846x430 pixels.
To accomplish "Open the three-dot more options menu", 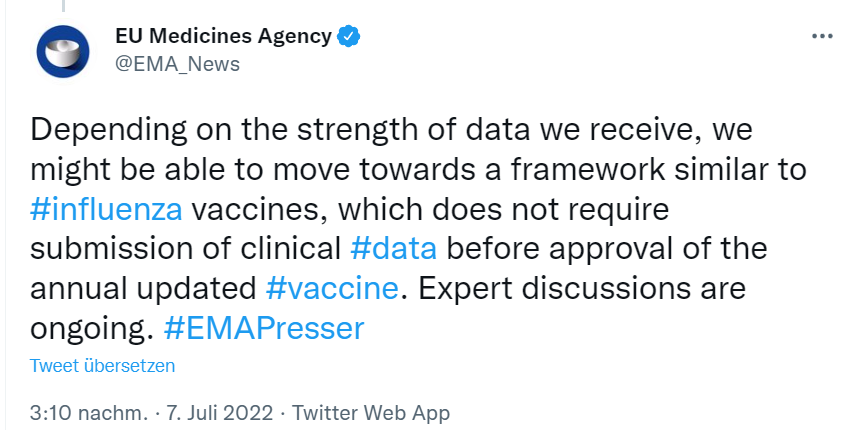I will [822, 36].
